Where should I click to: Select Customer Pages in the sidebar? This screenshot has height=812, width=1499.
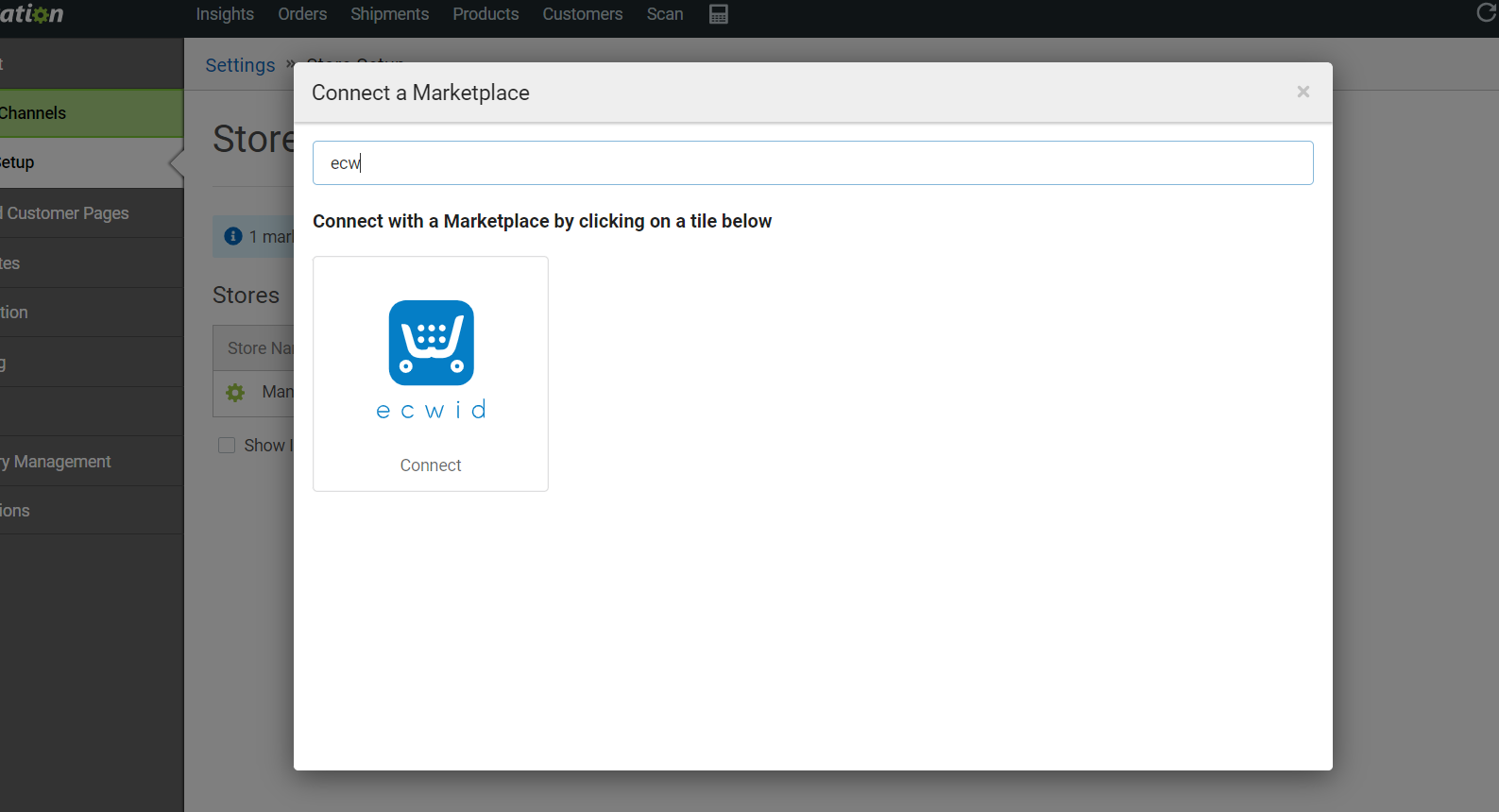[x=92, y=213]
